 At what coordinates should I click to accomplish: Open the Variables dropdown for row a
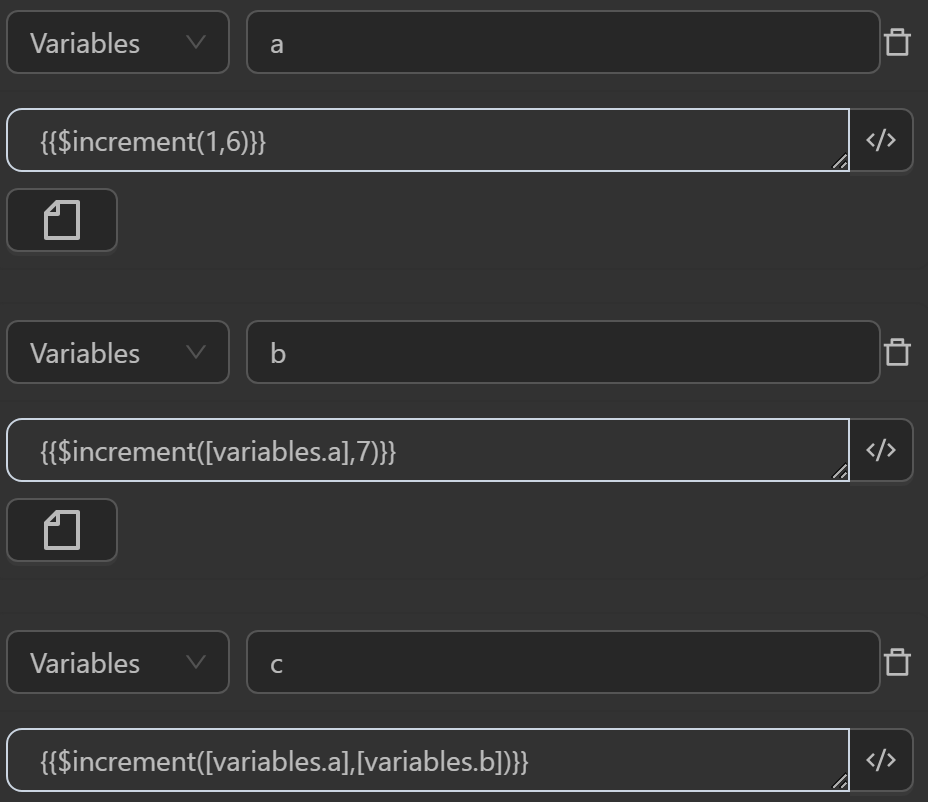118,42
